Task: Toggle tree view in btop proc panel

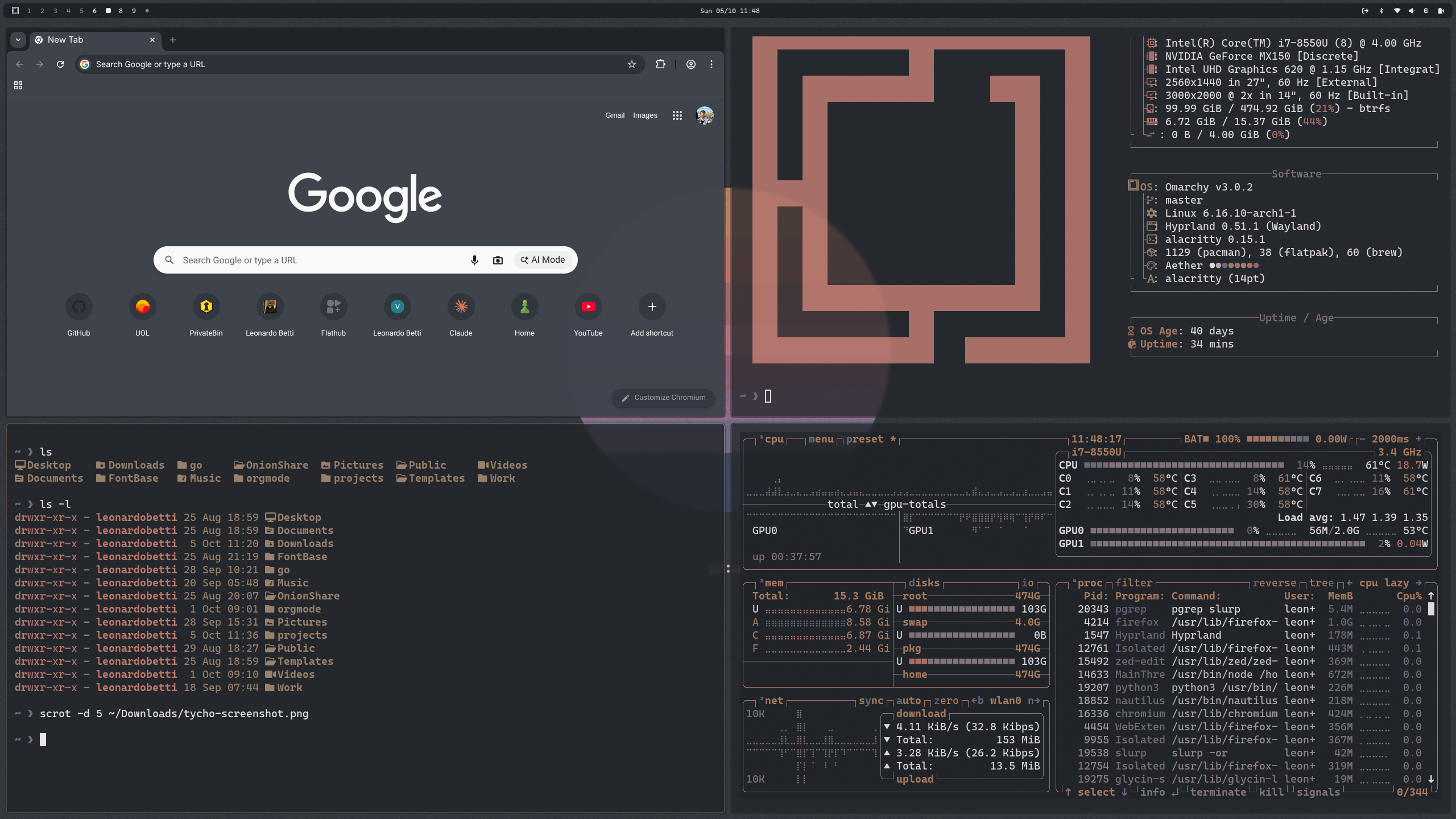Action: (x=1321, y=583)
